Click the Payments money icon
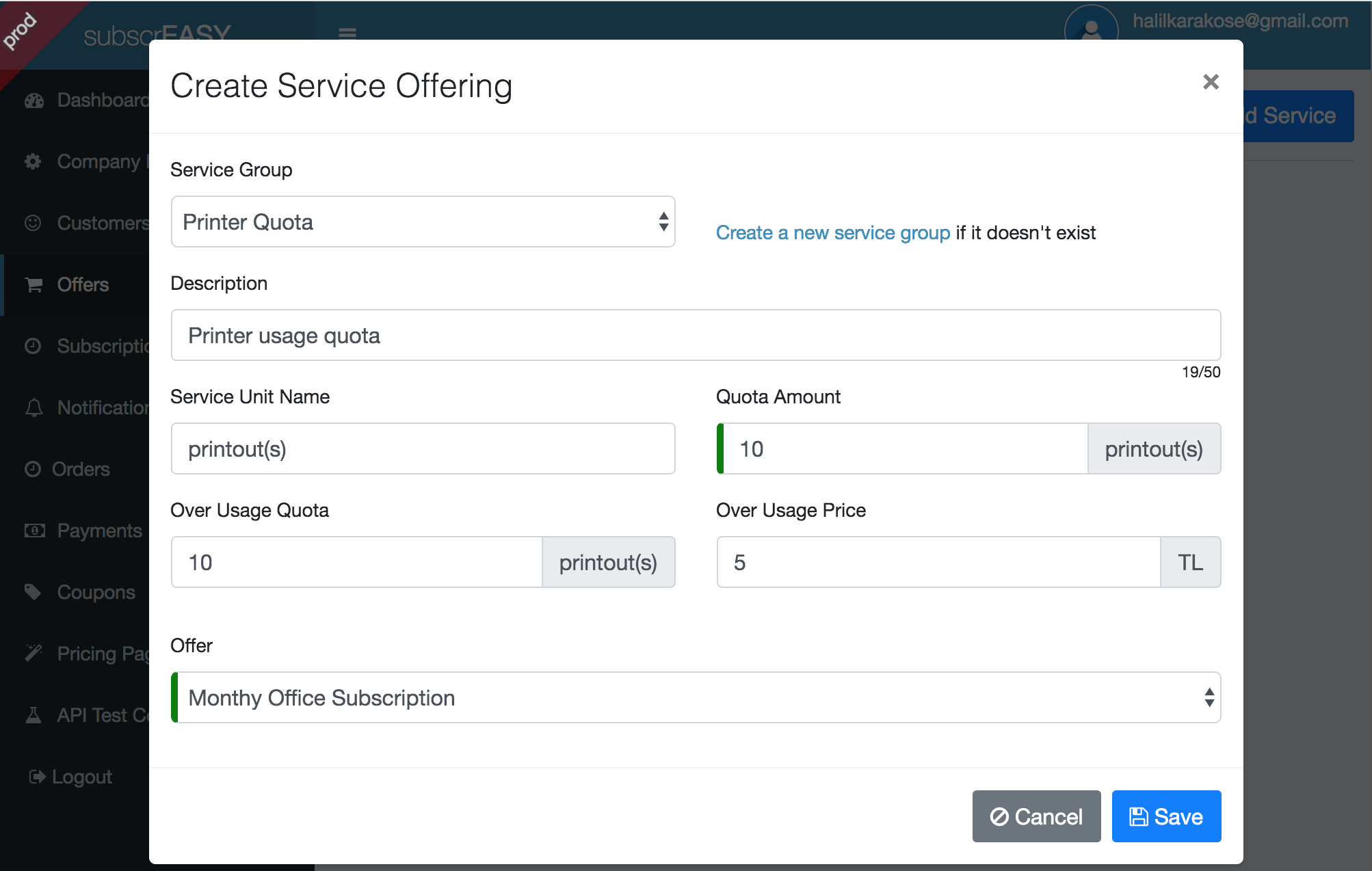 [x=34, y=531]
